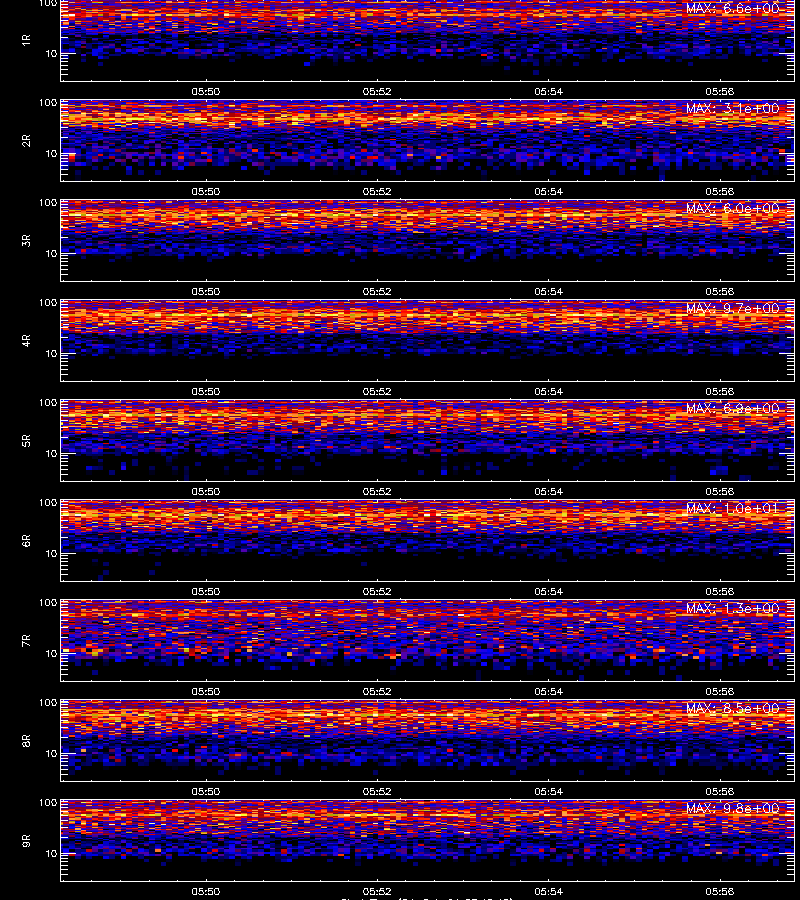
Task: Click the '05:54' time tick below panel 6R
Action: click(x=549, y=592)
